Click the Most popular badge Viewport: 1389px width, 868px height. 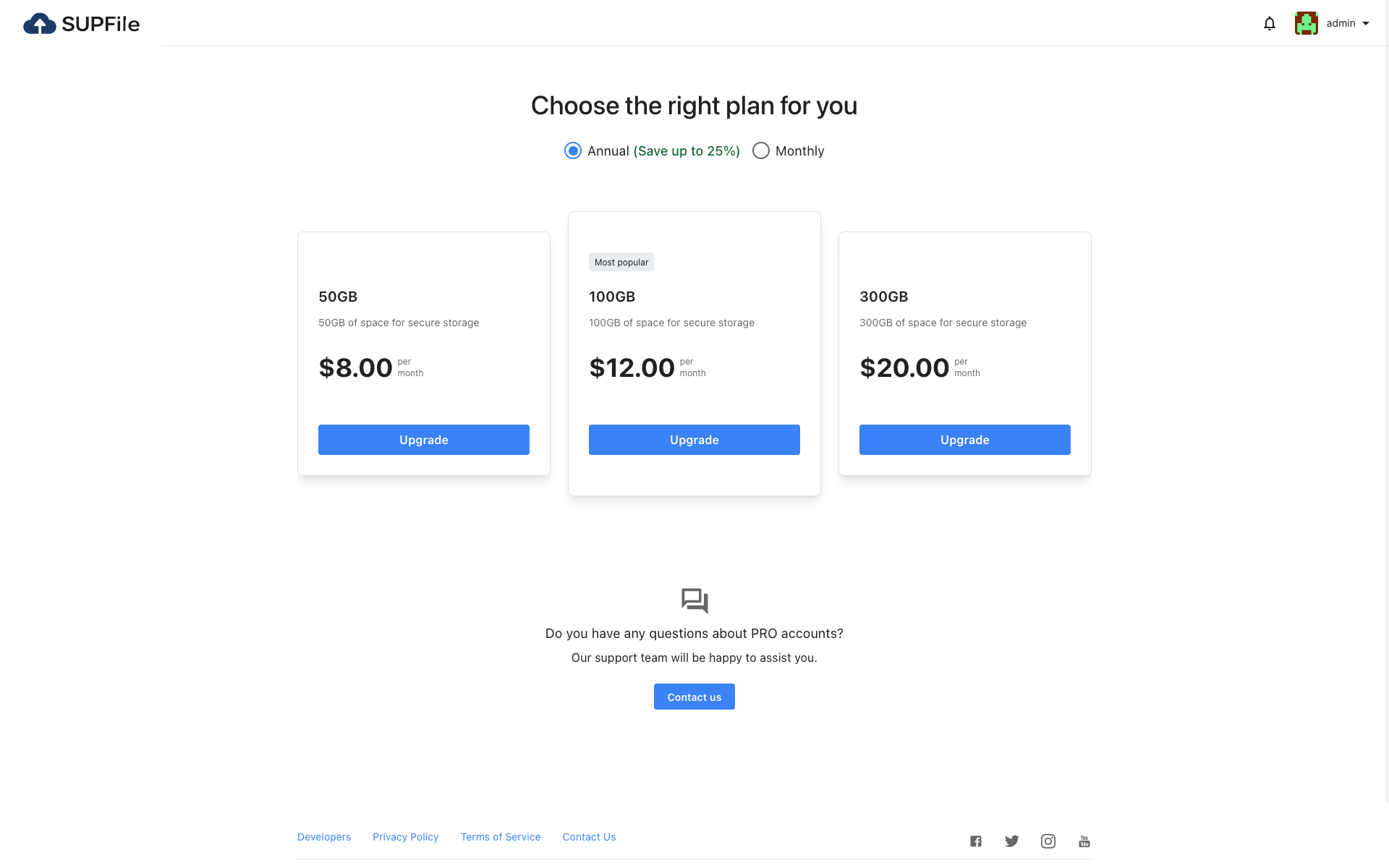point(621,263)
